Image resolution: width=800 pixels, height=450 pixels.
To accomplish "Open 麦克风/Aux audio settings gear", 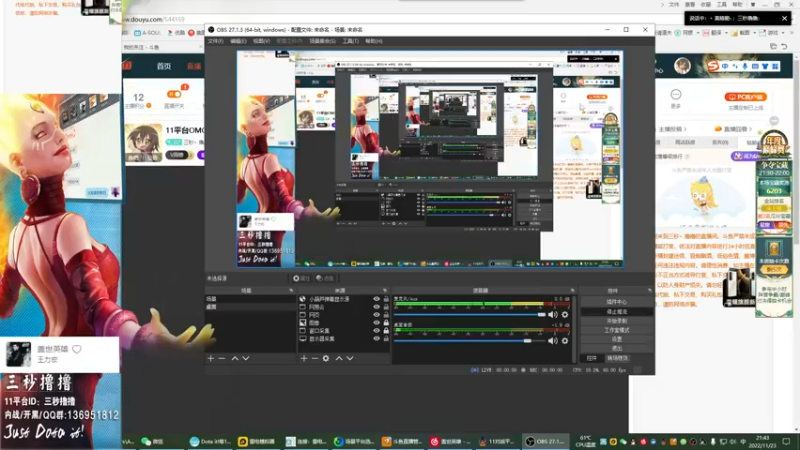I will point(565,315).
